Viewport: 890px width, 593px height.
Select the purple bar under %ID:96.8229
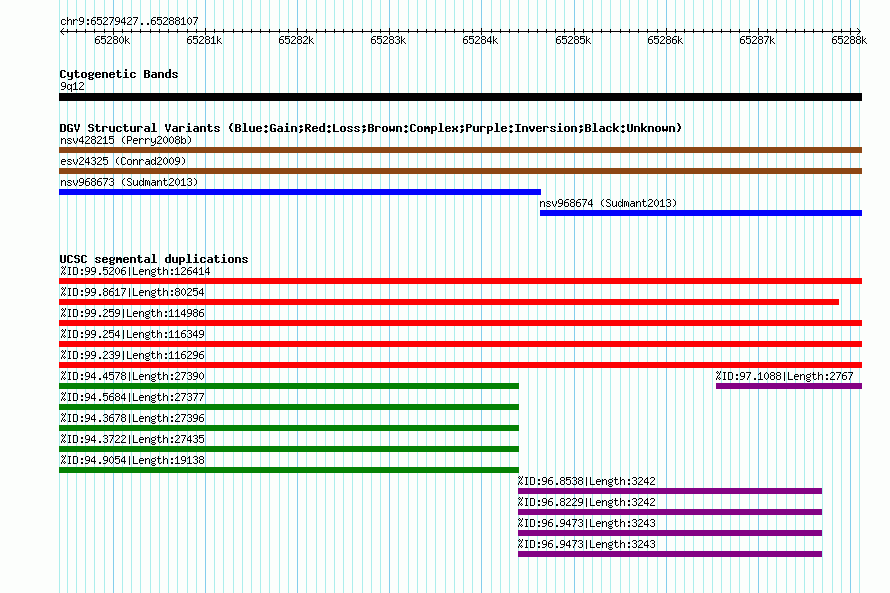tap(670, 512)
